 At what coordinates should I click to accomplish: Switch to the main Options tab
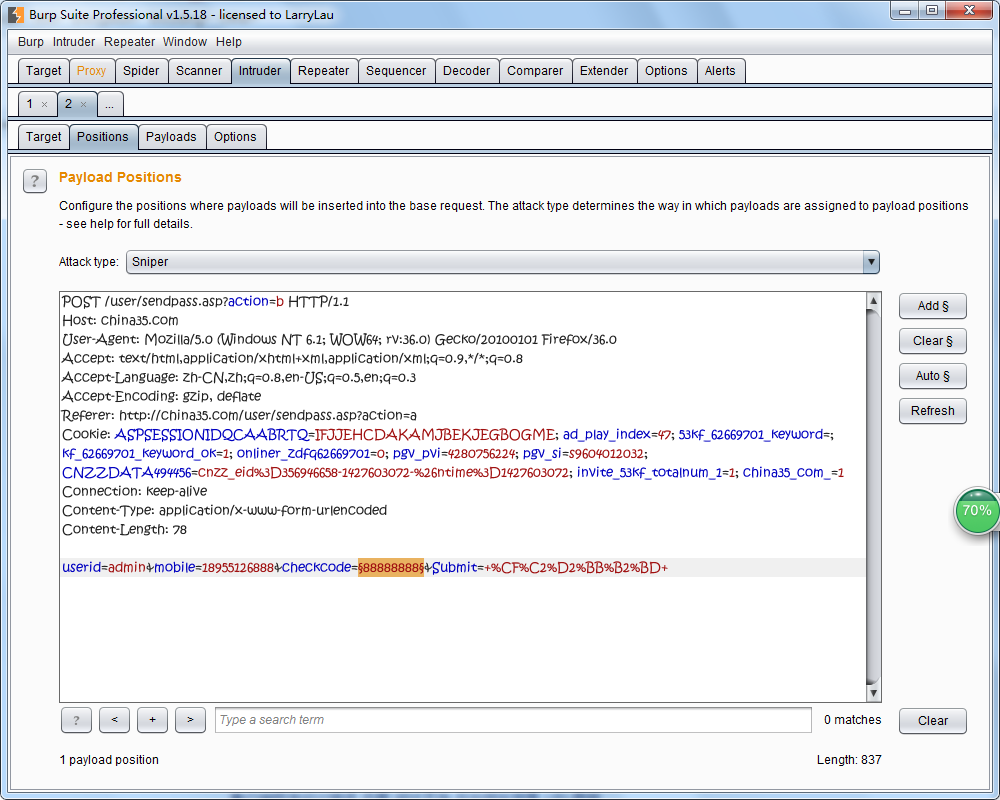(666, 71)
